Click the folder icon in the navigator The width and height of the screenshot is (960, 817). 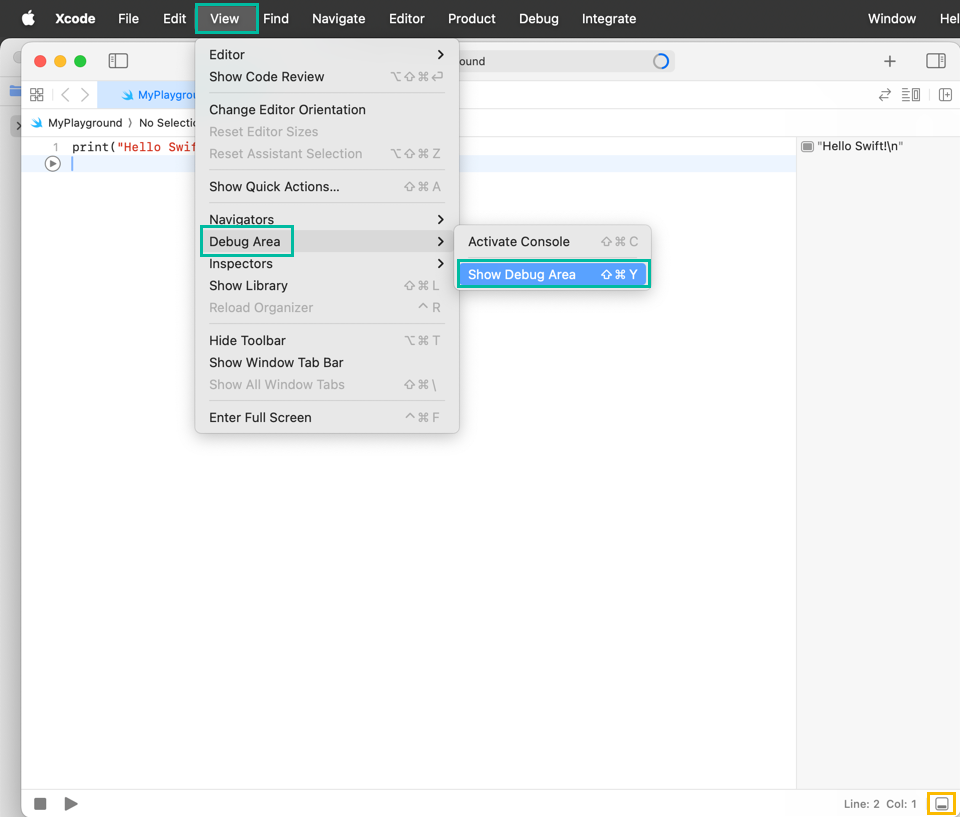click(15, 91)
